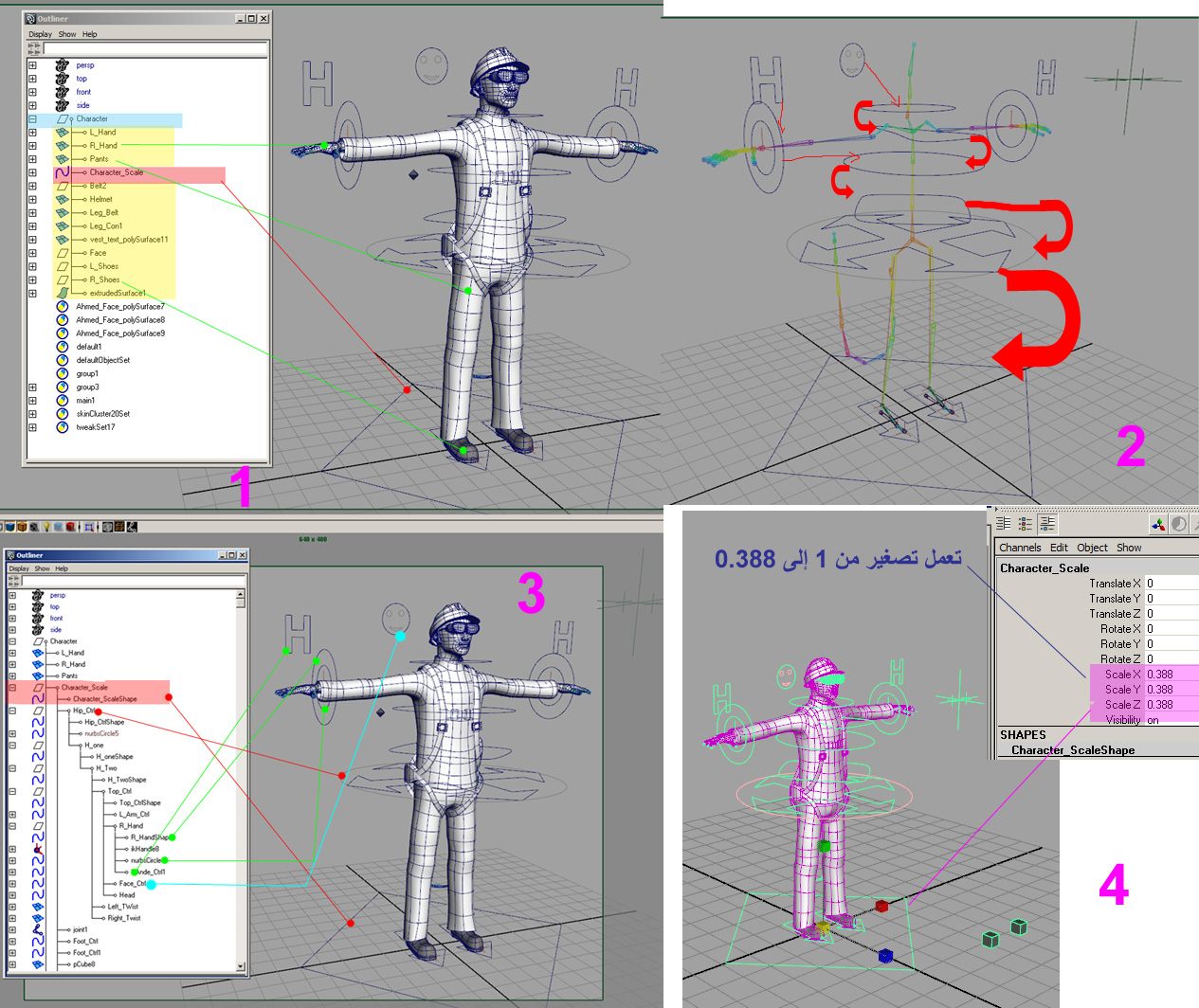Click the Face transform icon in top Outliner
Screen dimensions: 1199x1008
tap(63, 253)
